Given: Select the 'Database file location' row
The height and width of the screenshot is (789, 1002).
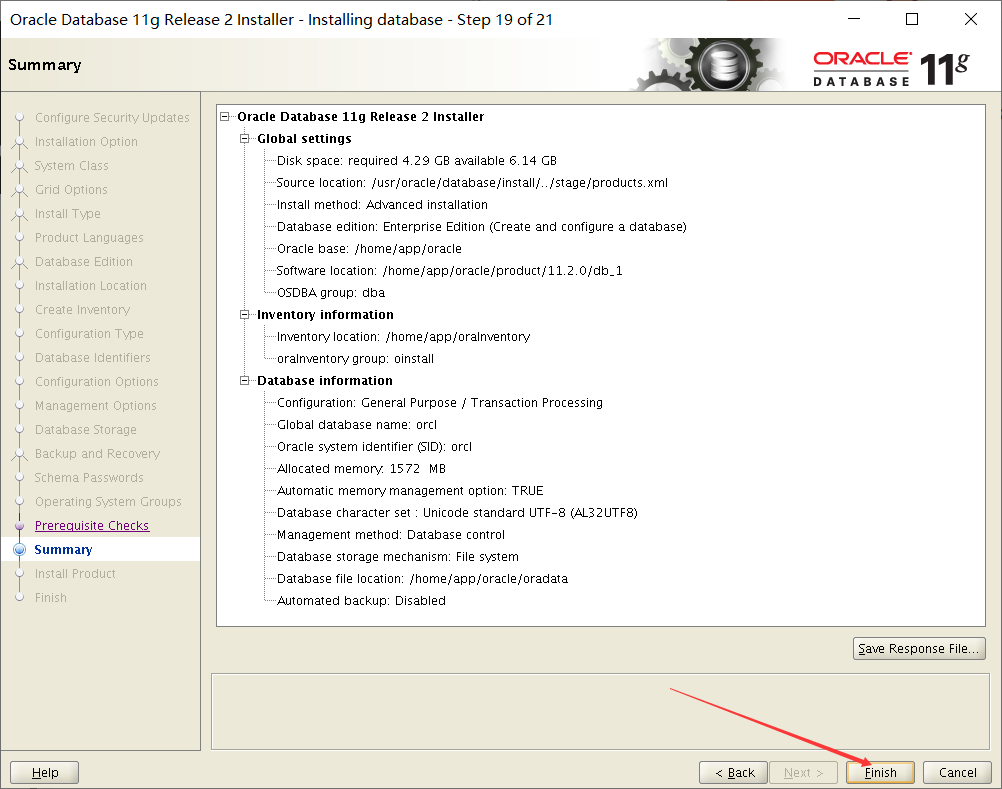Looking at the screenshot, I should (422, 579).
